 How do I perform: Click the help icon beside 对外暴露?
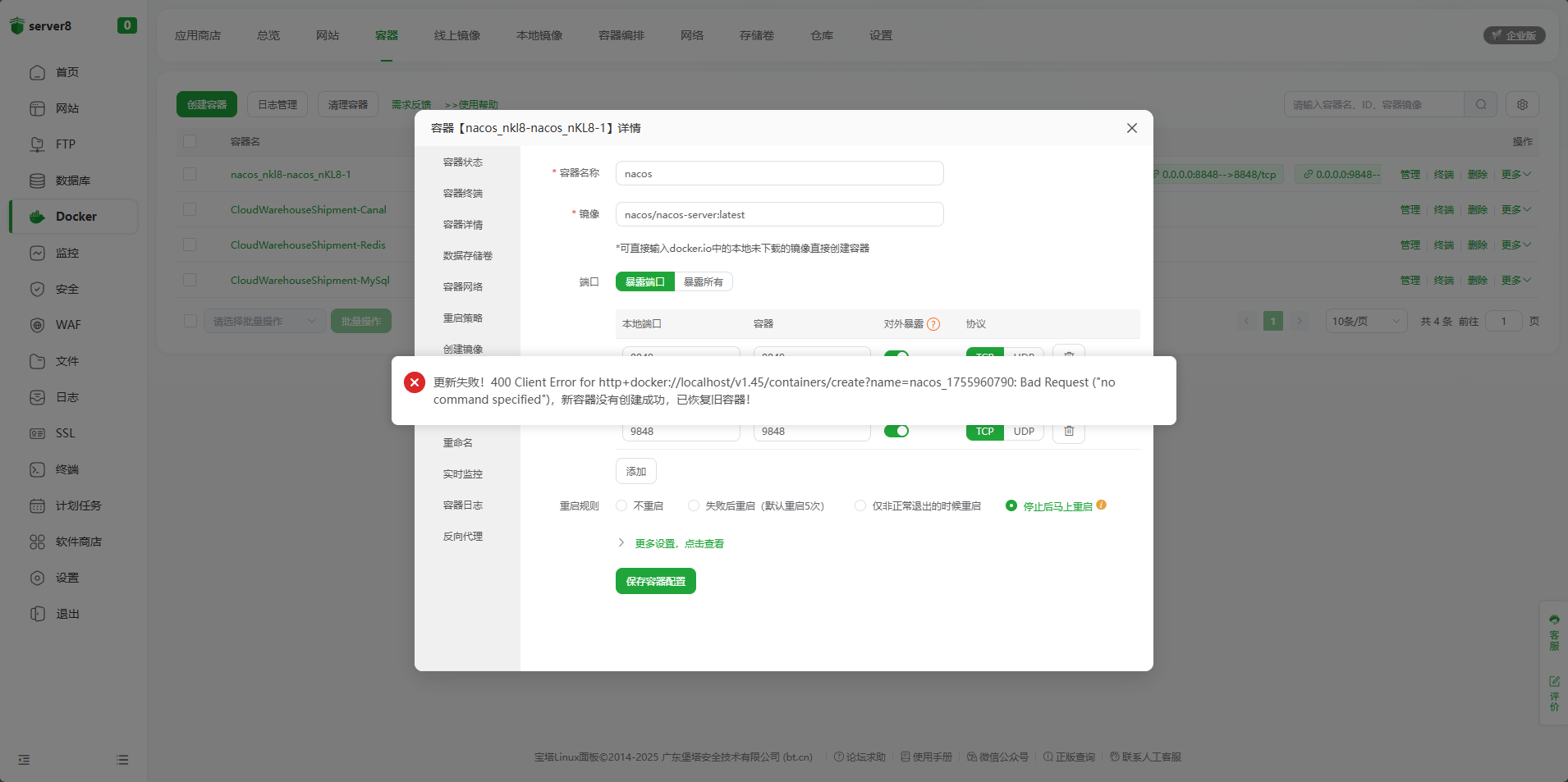(x=933, y=324)
